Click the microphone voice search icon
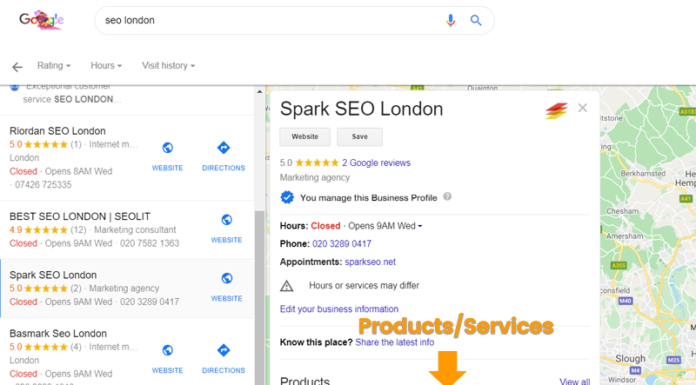 [x=450, y=20]
